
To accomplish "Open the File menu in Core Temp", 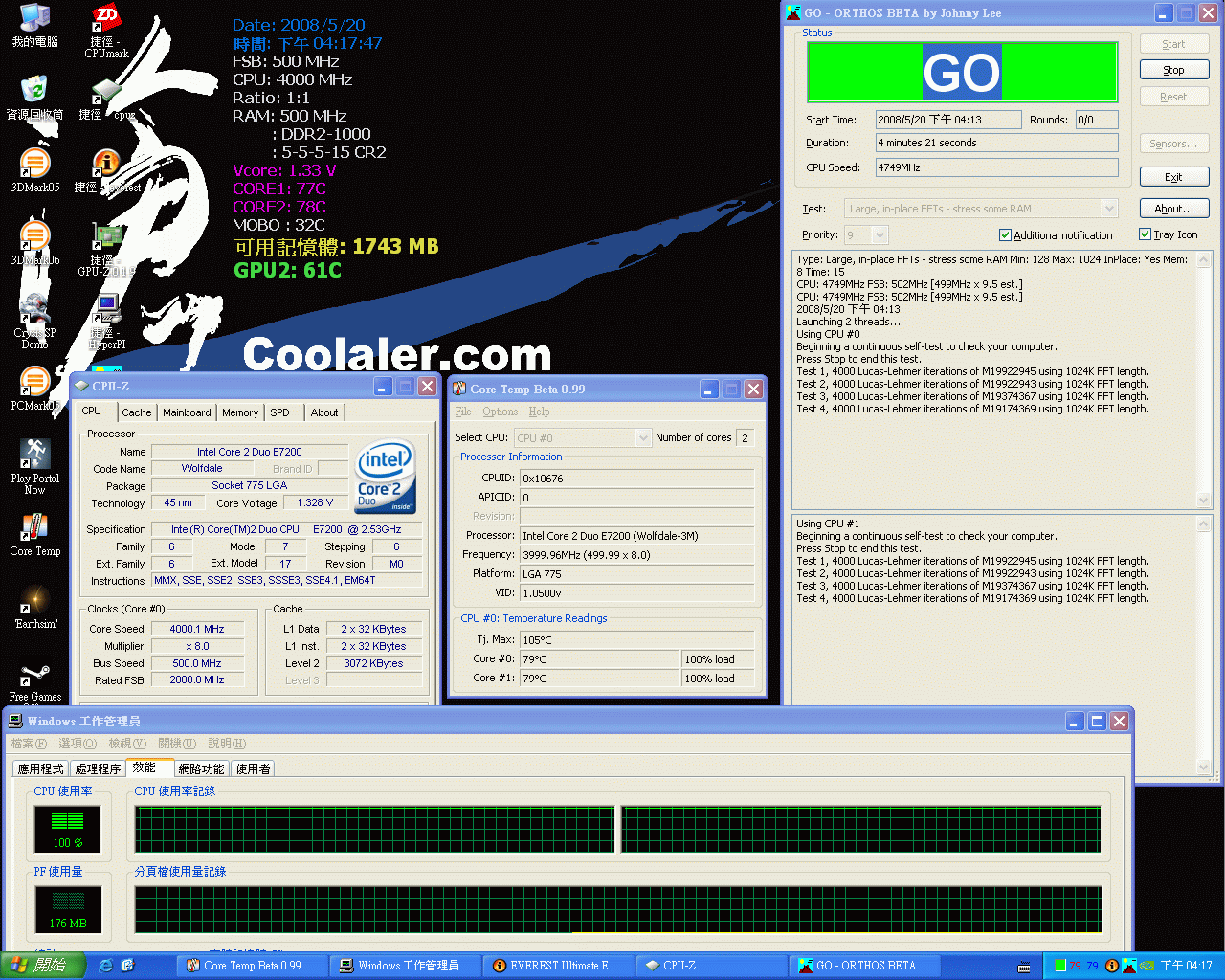I will pyautogui.click(x=463, y=412).
